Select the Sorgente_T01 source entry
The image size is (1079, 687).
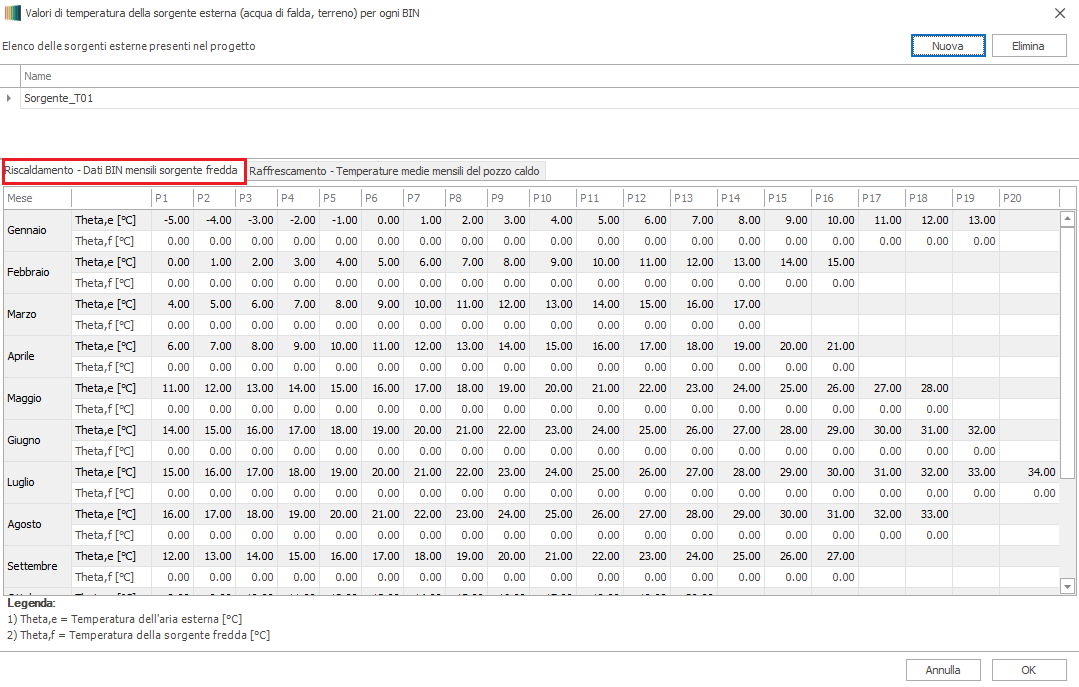click(59, 98)
